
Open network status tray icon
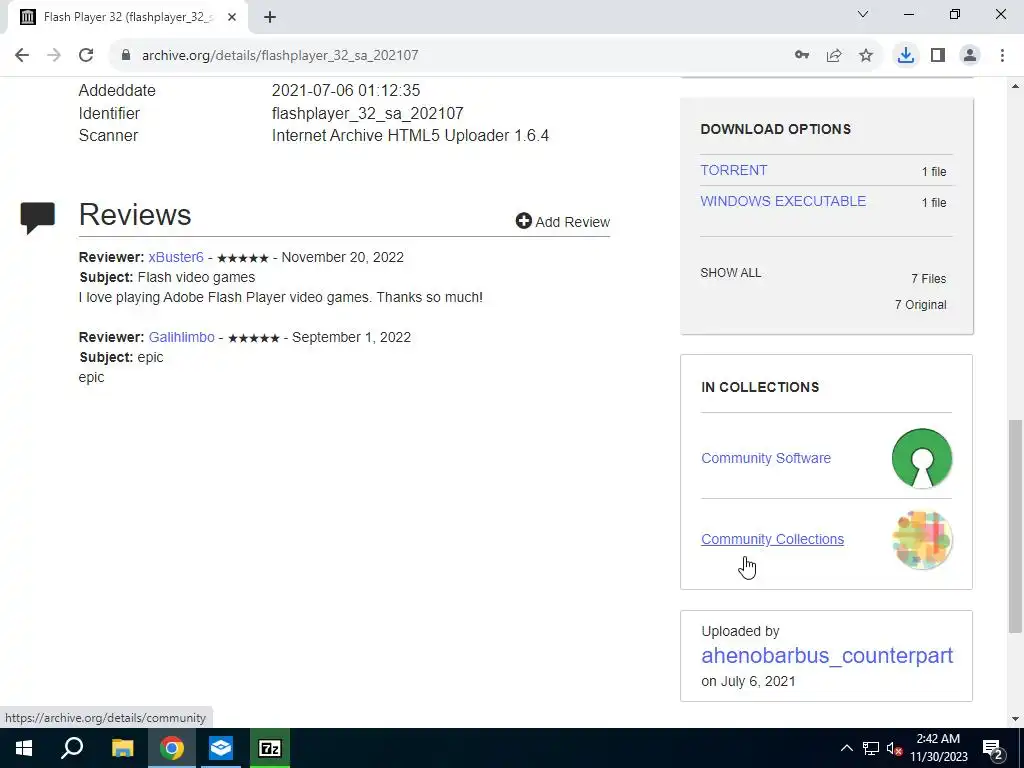tap(871, 748)
